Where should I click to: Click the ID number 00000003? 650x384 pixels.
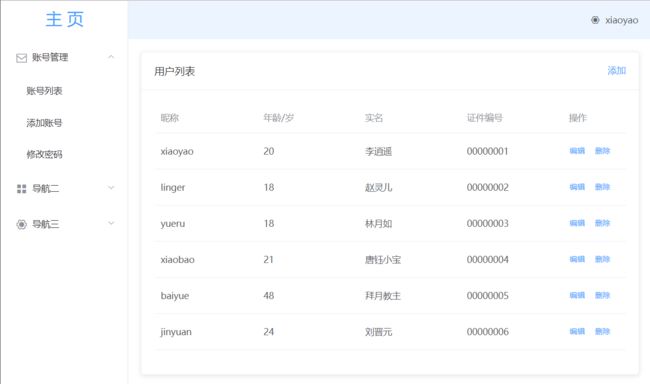tap(488, 223)
